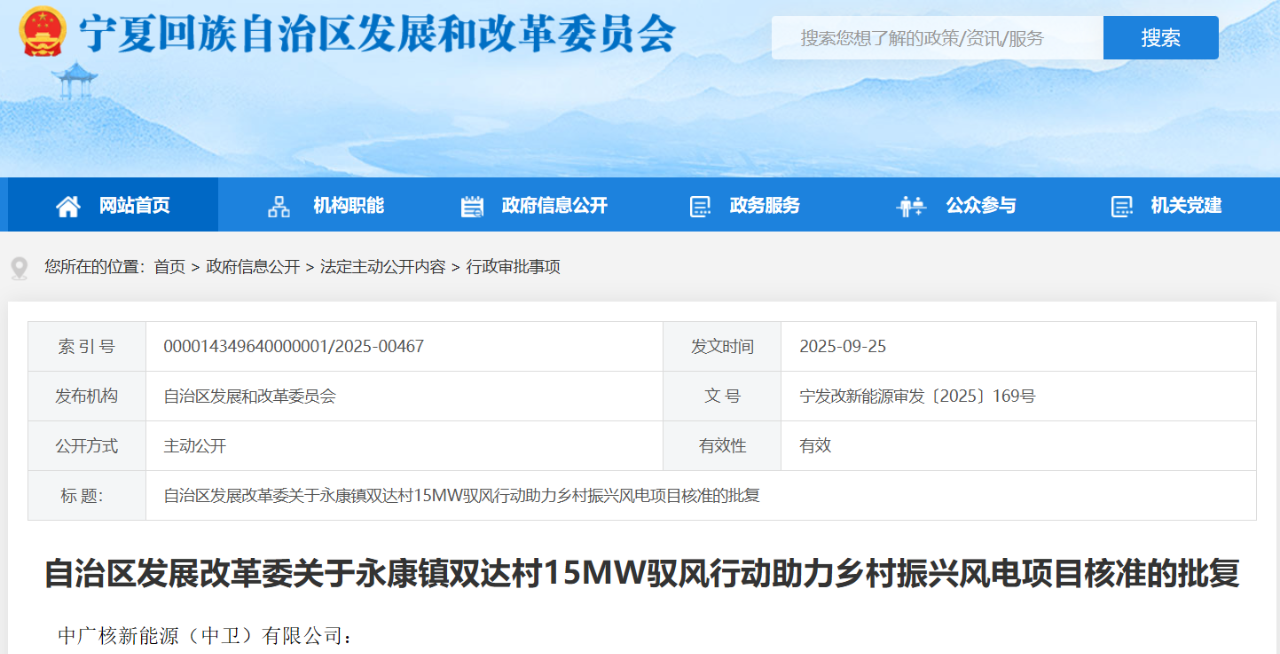Click the location pin icon in breadcrumb
This screenshot has height=654, width=1280.
[x=19, y=268]
